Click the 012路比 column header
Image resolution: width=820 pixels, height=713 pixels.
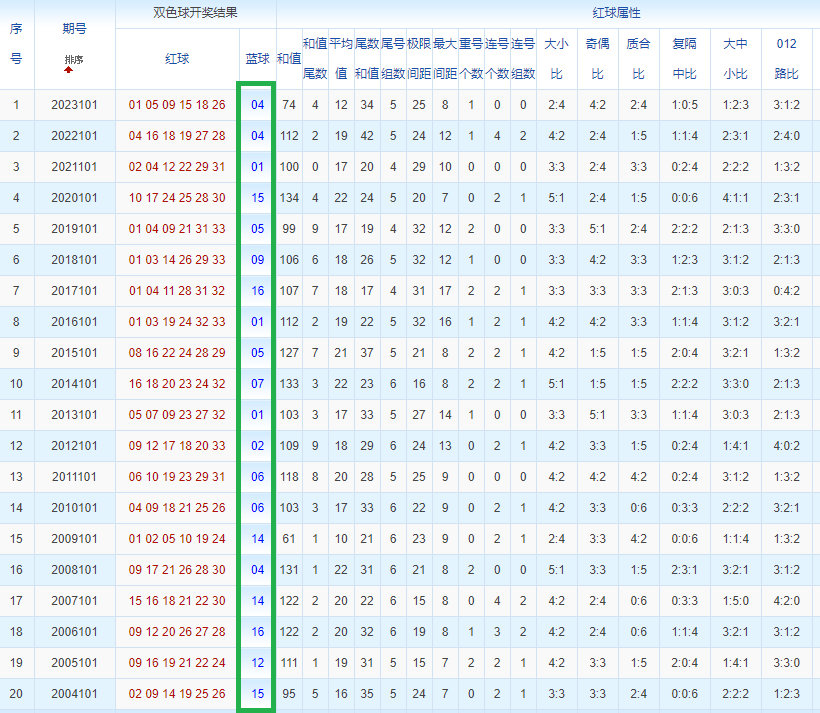click(x=787, y=59)
